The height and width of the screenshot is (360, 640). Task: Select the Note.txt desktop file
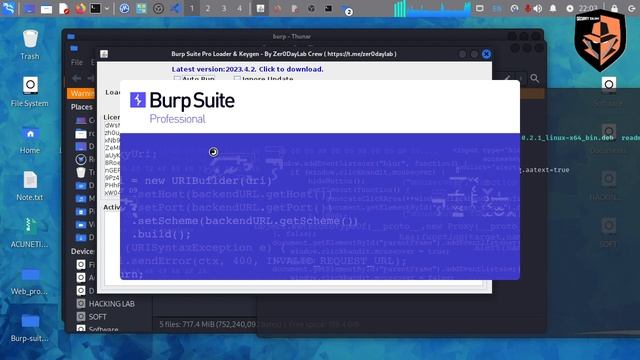tap(30, 186)
